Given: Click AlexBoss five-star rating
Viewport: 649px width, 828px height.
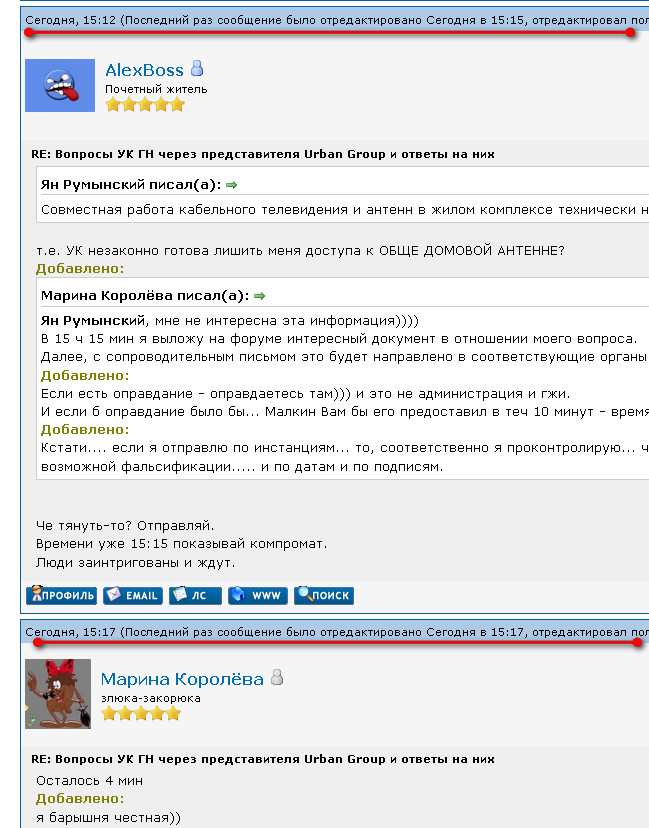Looking at the screenshot, I should tap(145, 105).
